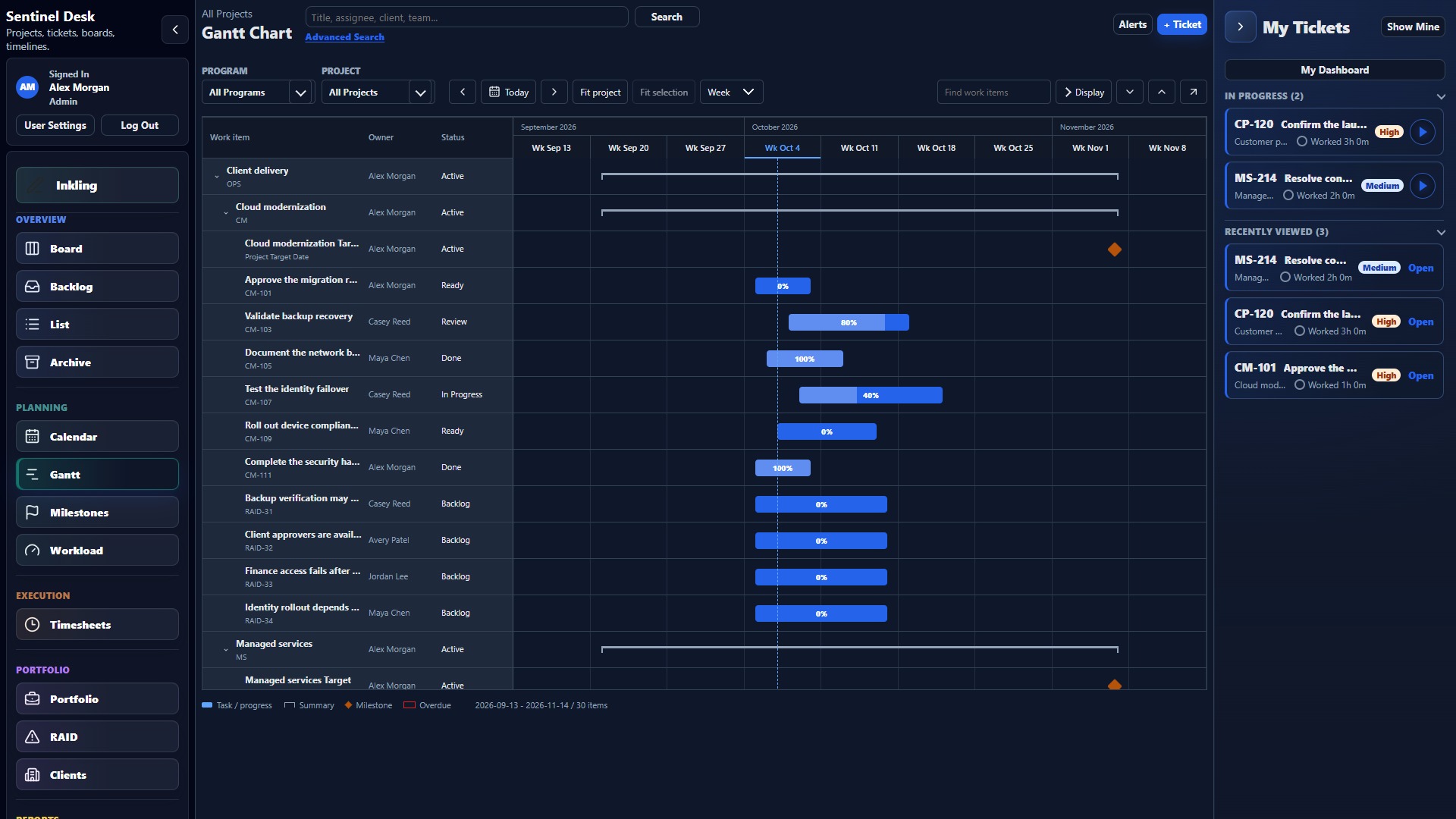This screenshot has width=1456, height=819.
Task: Toggle status circle on CP-120 in-progress ticket
Action: (1302, 142)
